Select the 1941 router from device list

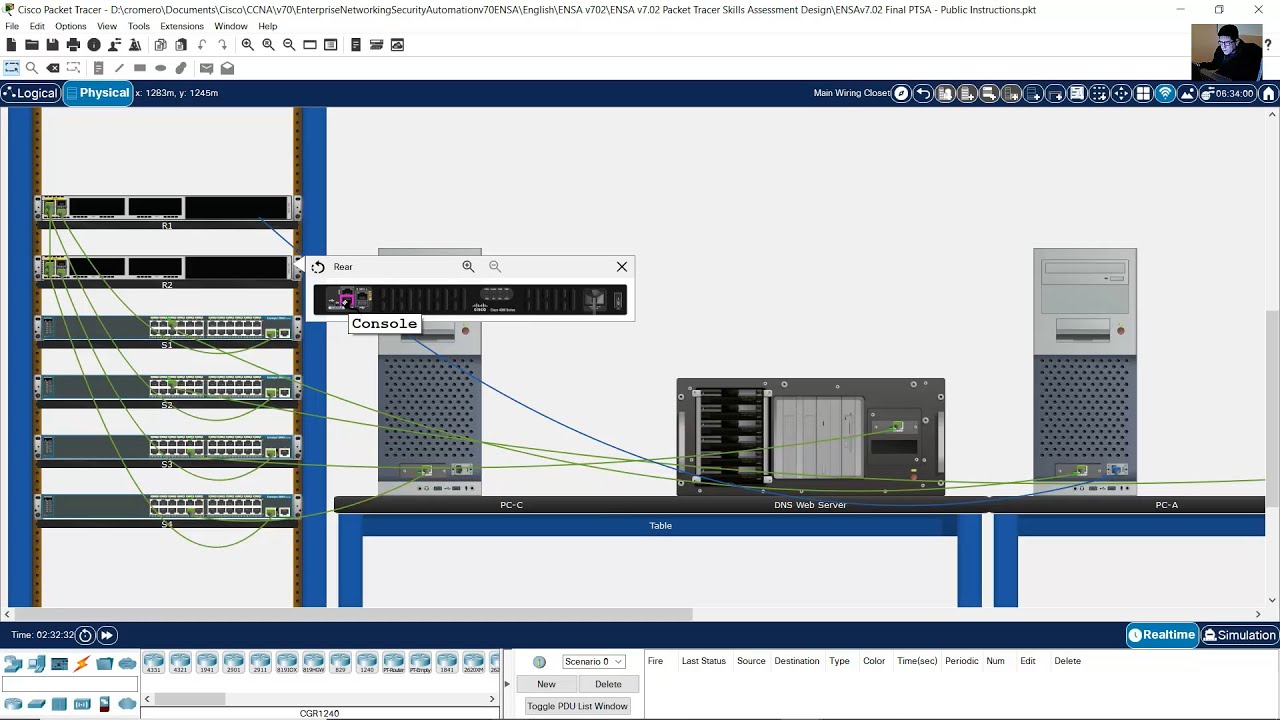click(207, 662)
